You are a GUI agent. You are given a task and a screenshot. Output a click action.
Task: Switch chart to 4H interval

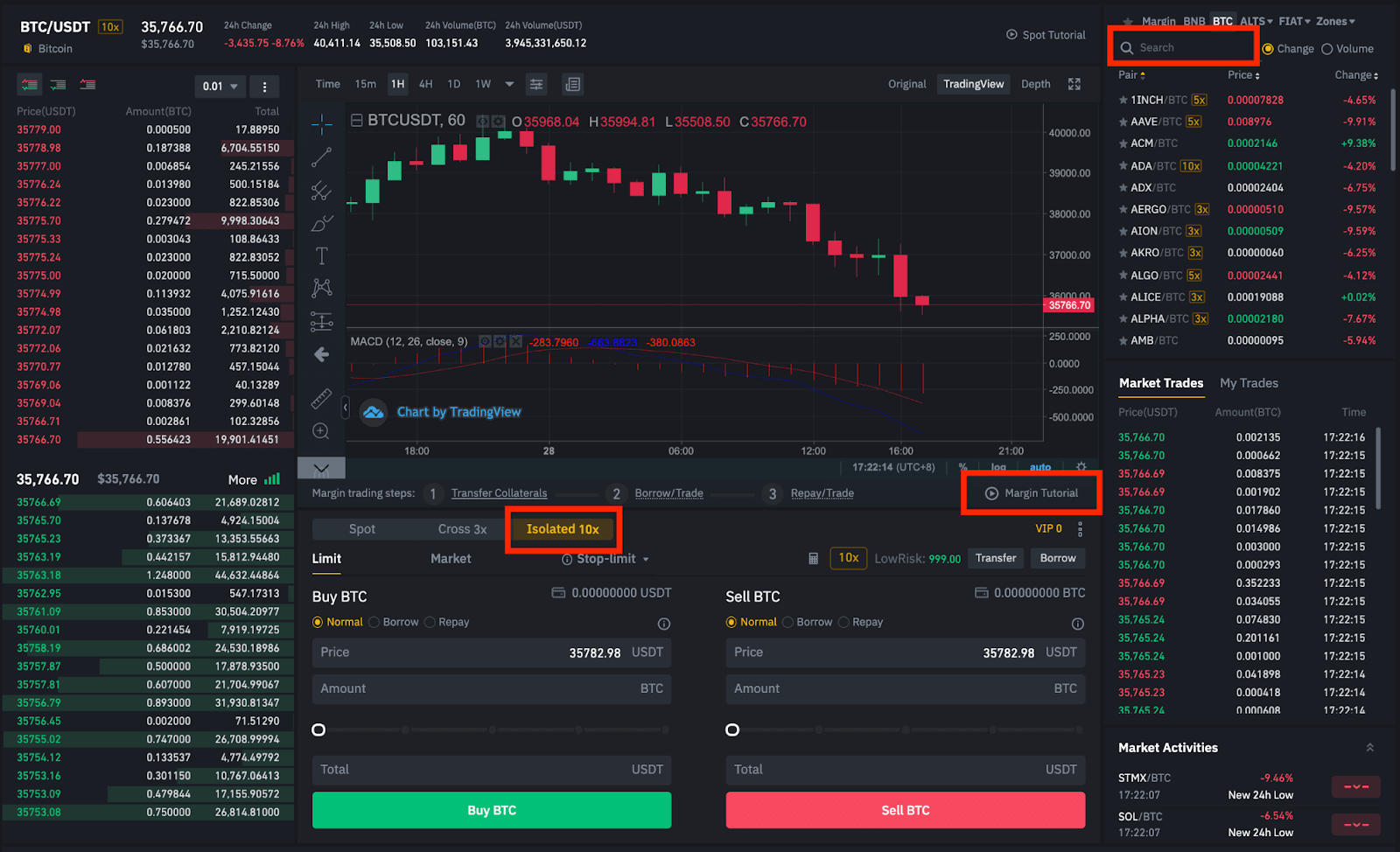426,84
